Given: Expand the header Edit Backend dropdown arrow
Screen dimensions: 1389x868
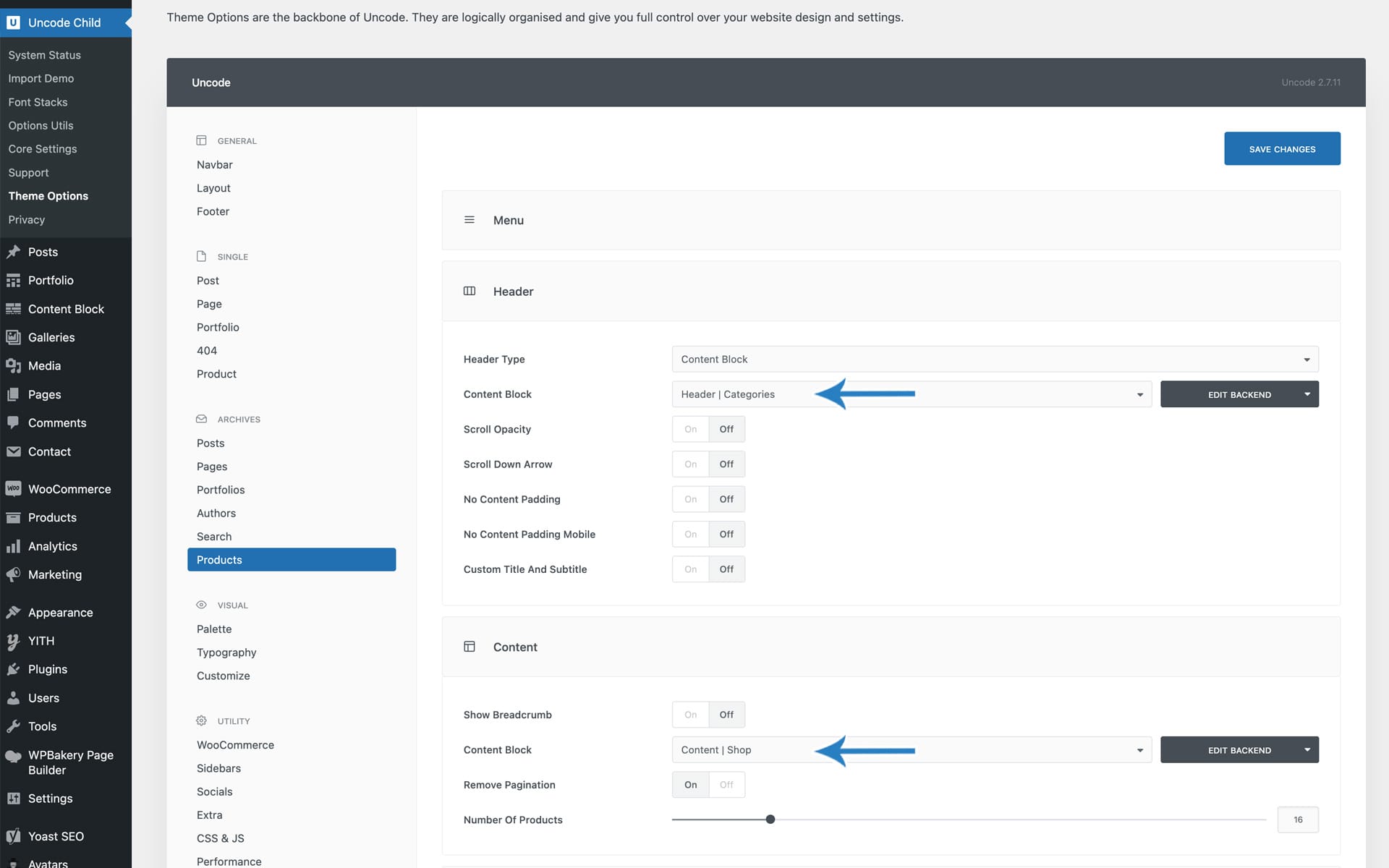Looking at the screenshot, I should click(x=1307, y=394).
